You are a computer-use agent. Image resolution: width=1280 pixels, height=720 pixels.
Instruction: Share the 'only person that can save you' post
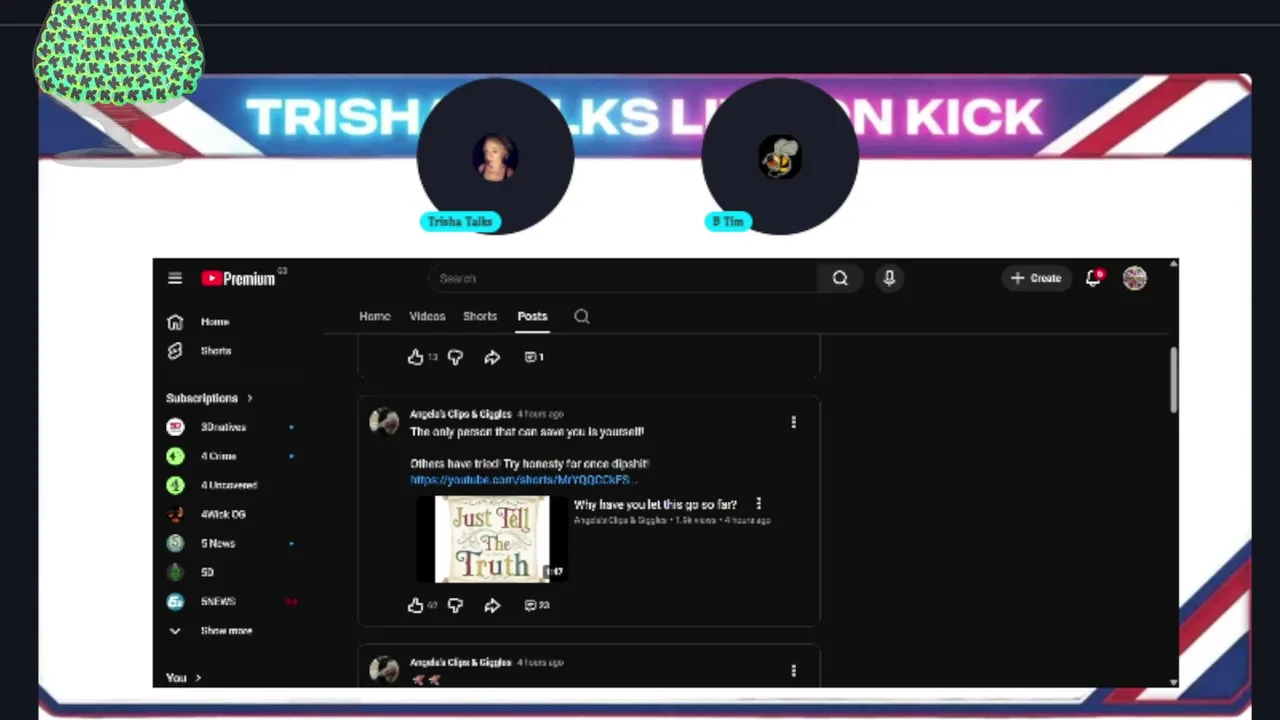[x=492, y=605]
